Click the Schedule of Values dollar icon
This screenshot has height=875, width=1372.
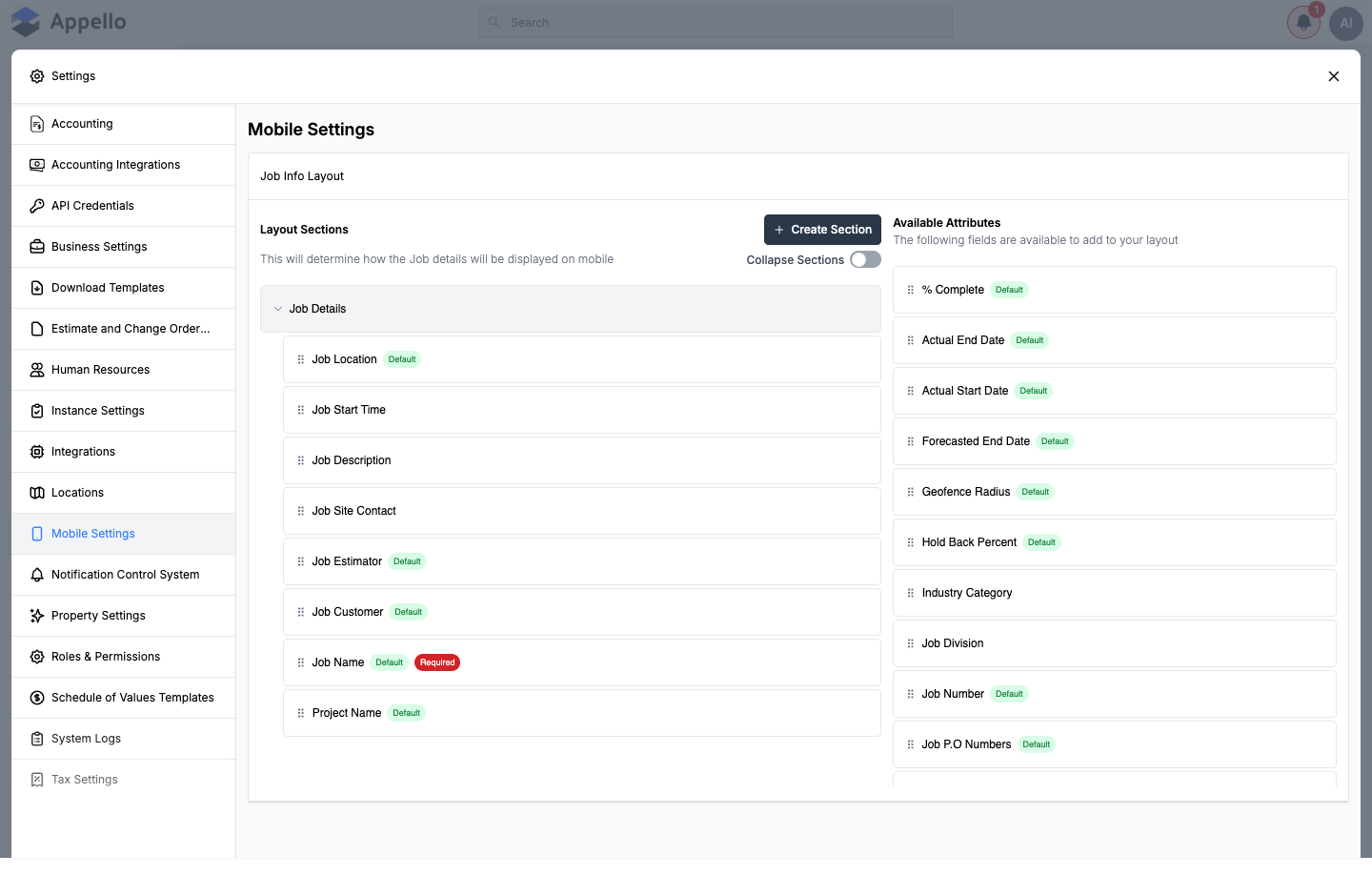click(37, 698)
